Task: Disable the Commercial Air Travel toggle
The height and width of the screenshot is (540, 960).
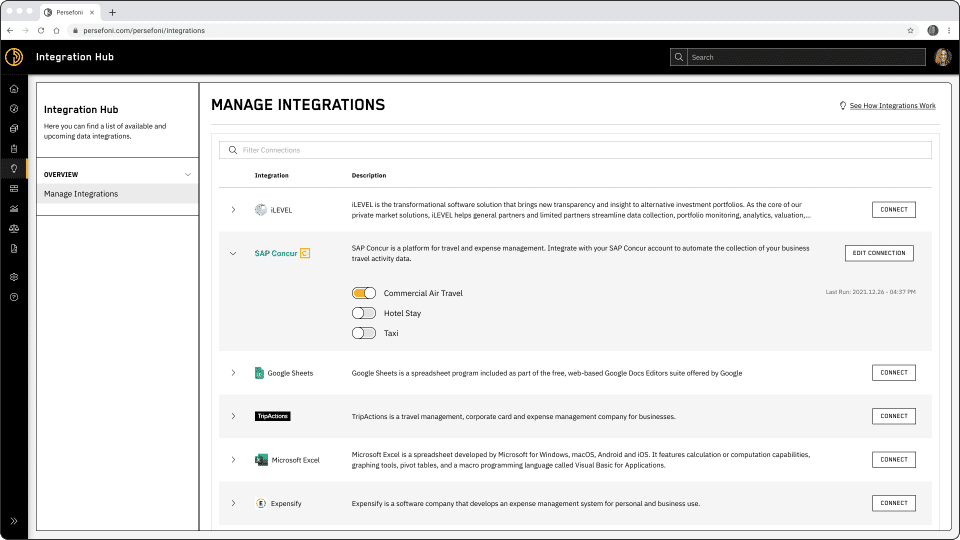Action: click(x=364, y=293)
